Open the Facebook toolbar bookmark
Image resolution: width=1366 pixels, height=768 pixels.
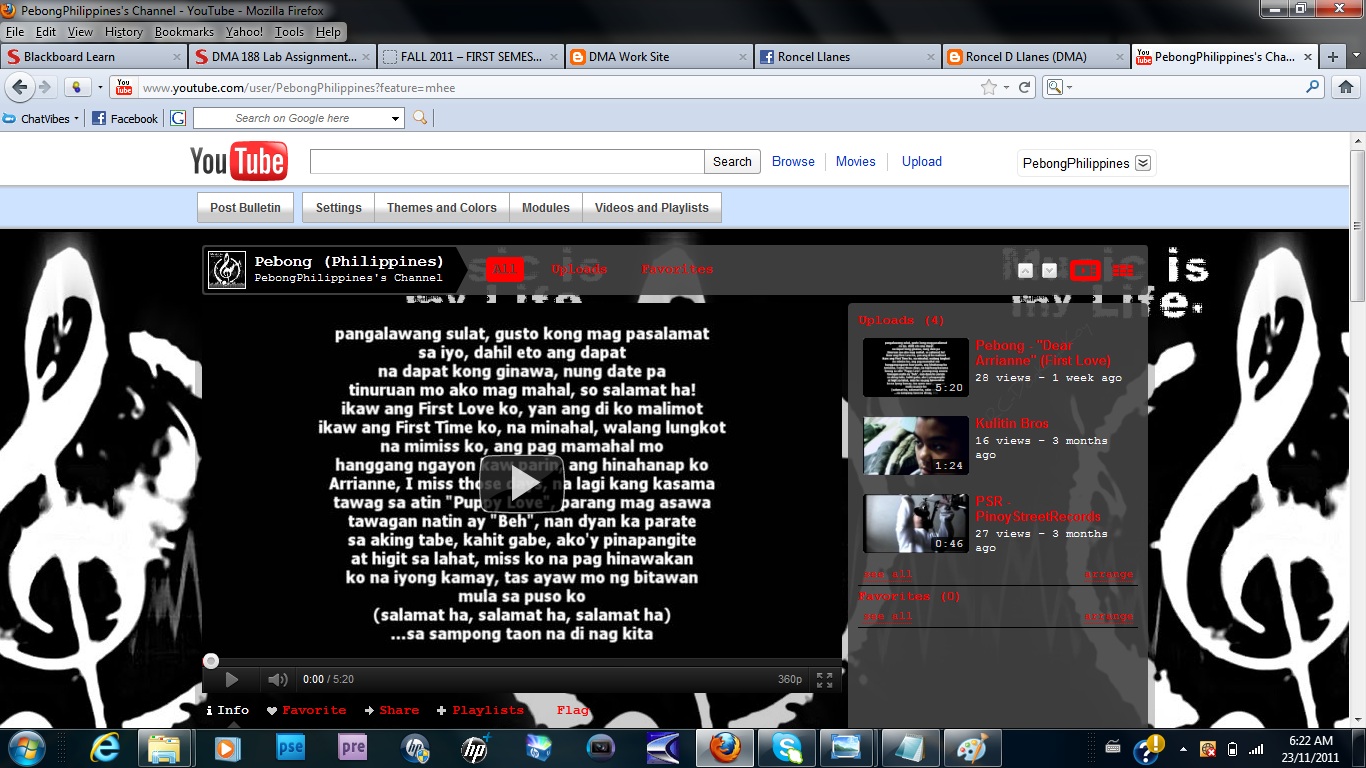tap(125, 118)
